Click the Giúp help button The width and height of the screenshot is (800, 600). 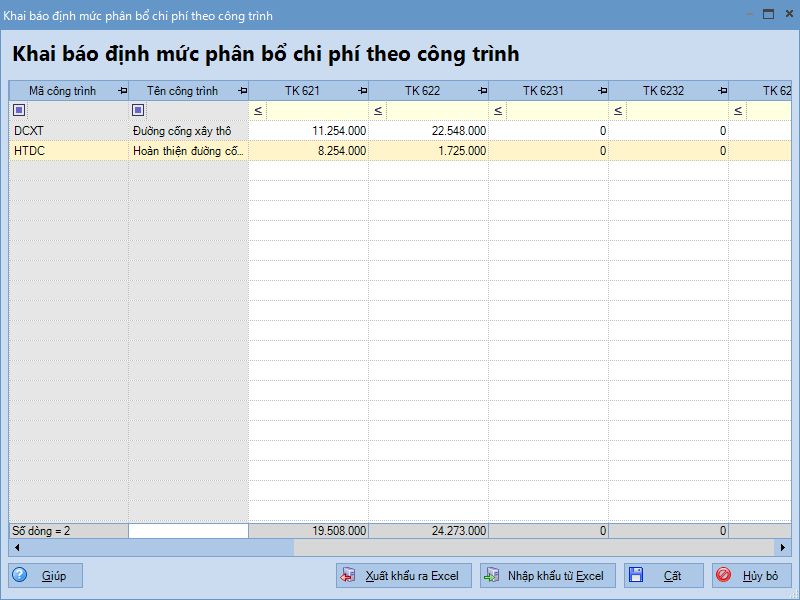(46, 576)
